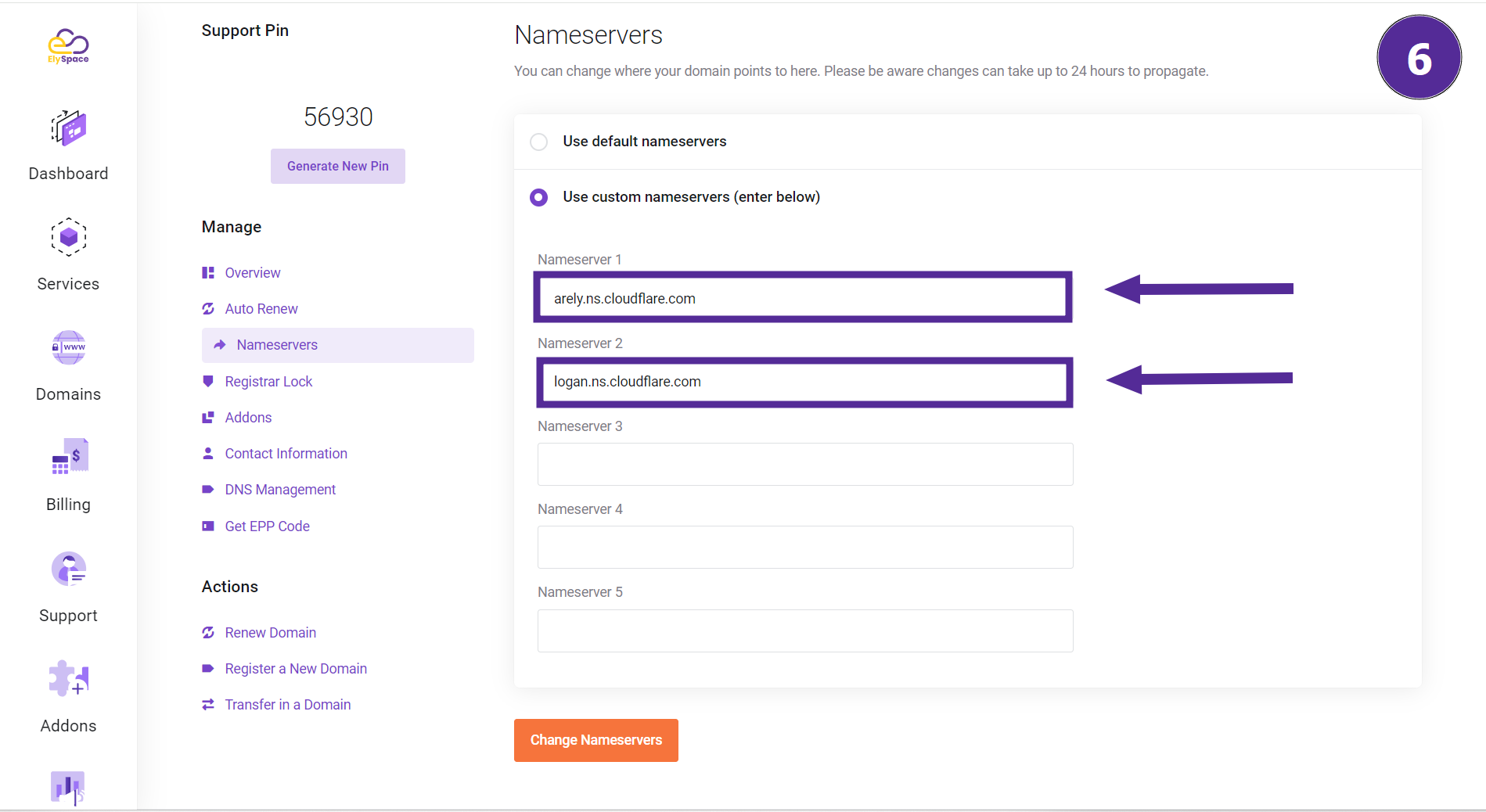
Task: Select Use default nameservers radio
Action: point(538,142)
